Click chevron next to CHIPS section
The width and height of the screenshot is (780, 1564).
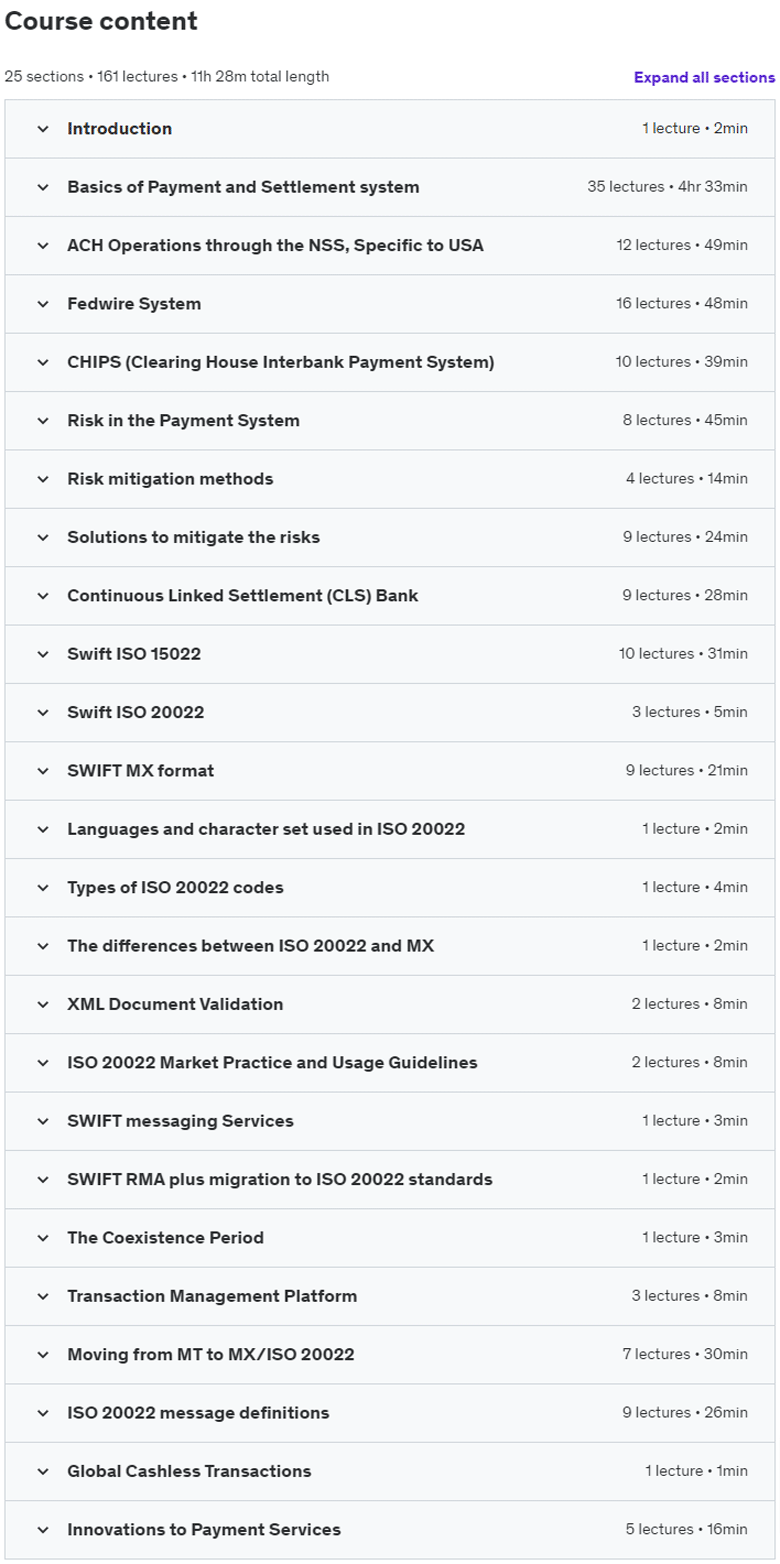(x=43, y=362)
